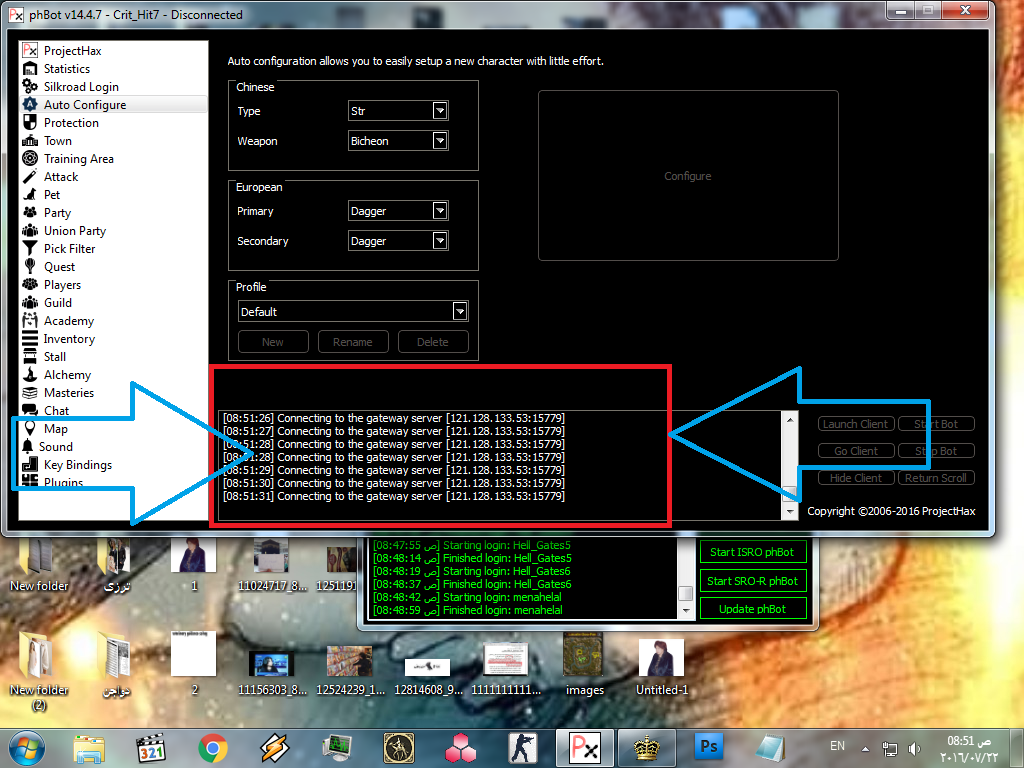1024x768 pixels.
Task: Click the Pick Filter funnel icon
Action: click(30, 248)
